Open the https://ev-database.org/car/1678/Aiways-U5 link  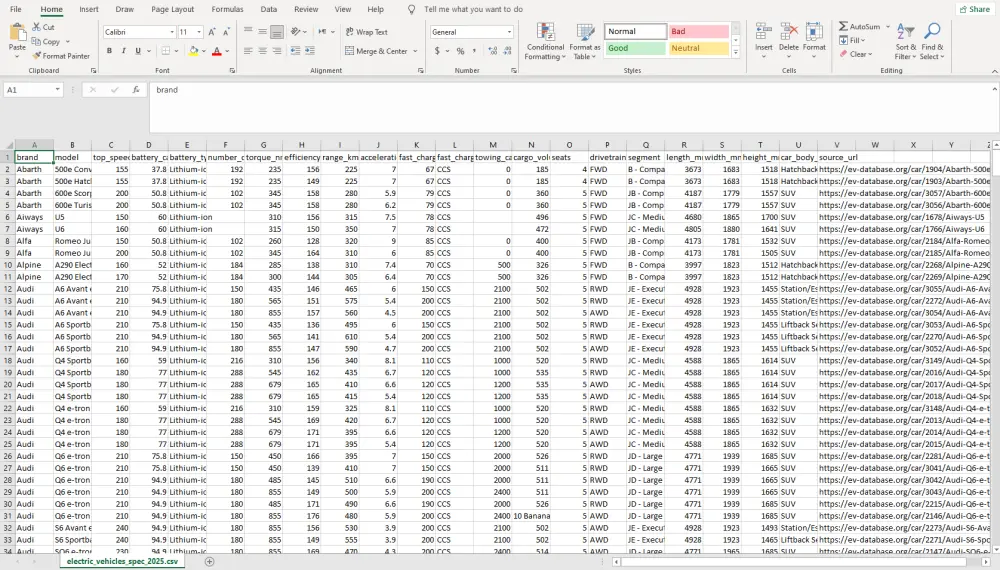click(x=902, y=217)
